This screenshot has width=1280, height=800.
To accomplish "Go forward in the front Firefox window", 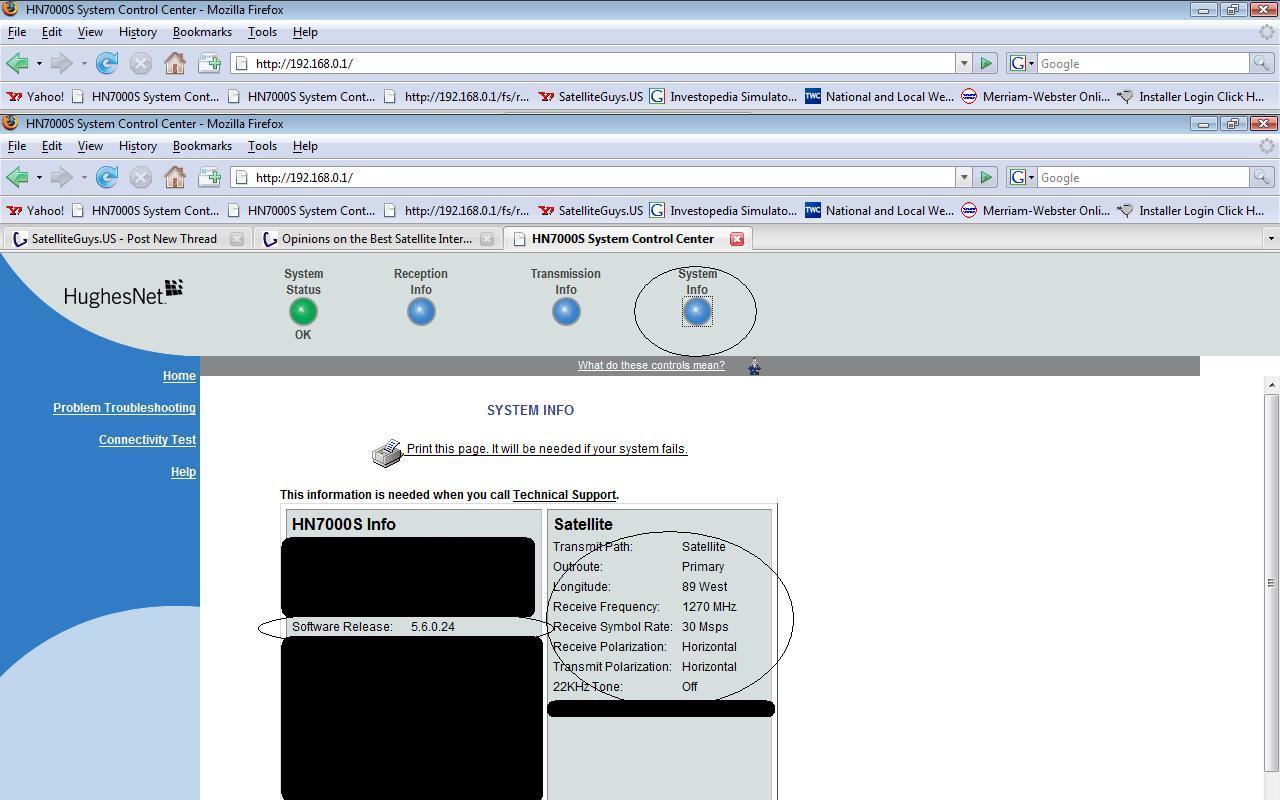I will point(61,177).
